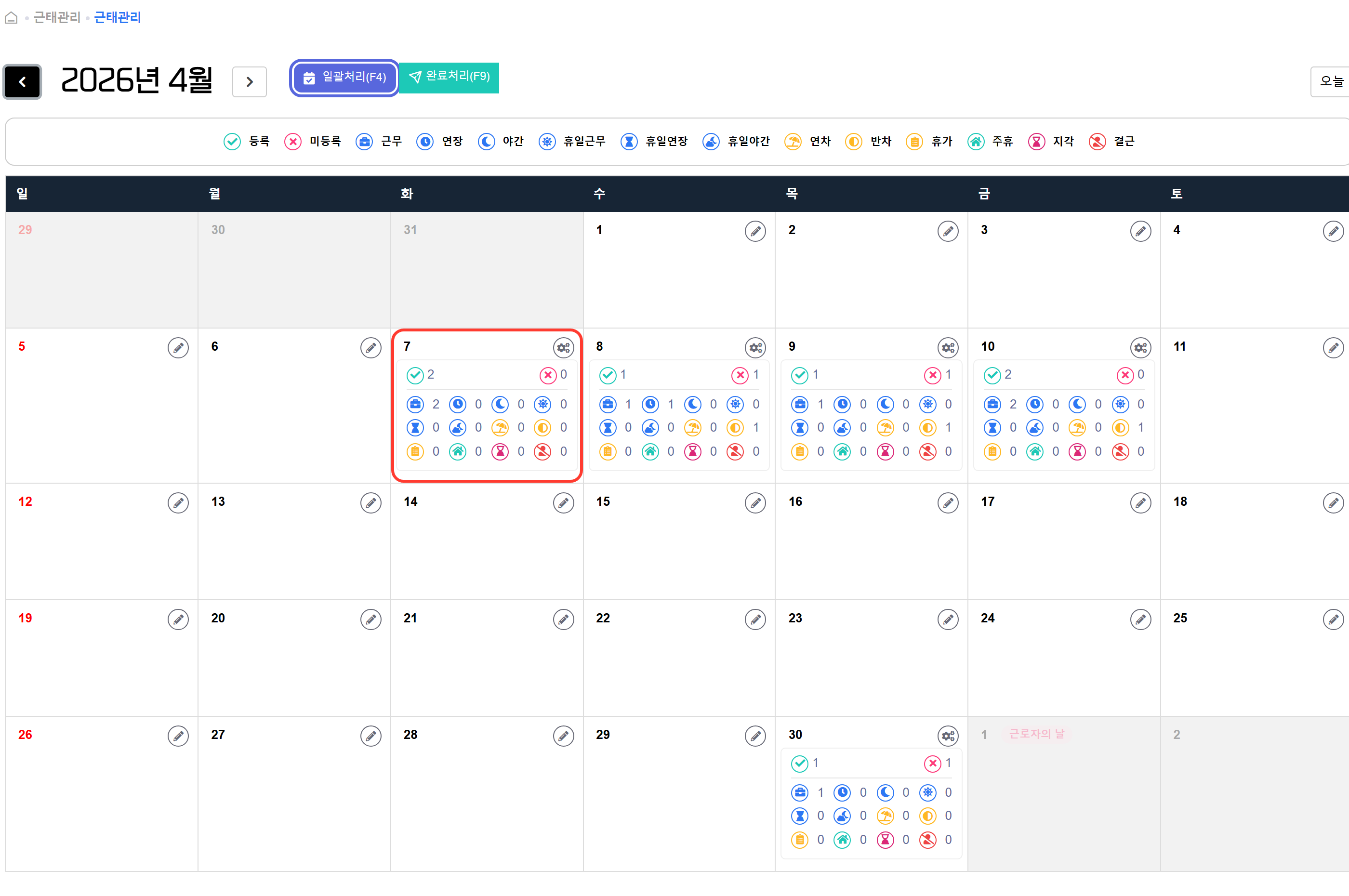1349x896 pixels.
Task: Click the edit pencil icon on April 14
Action: [563, 503]
